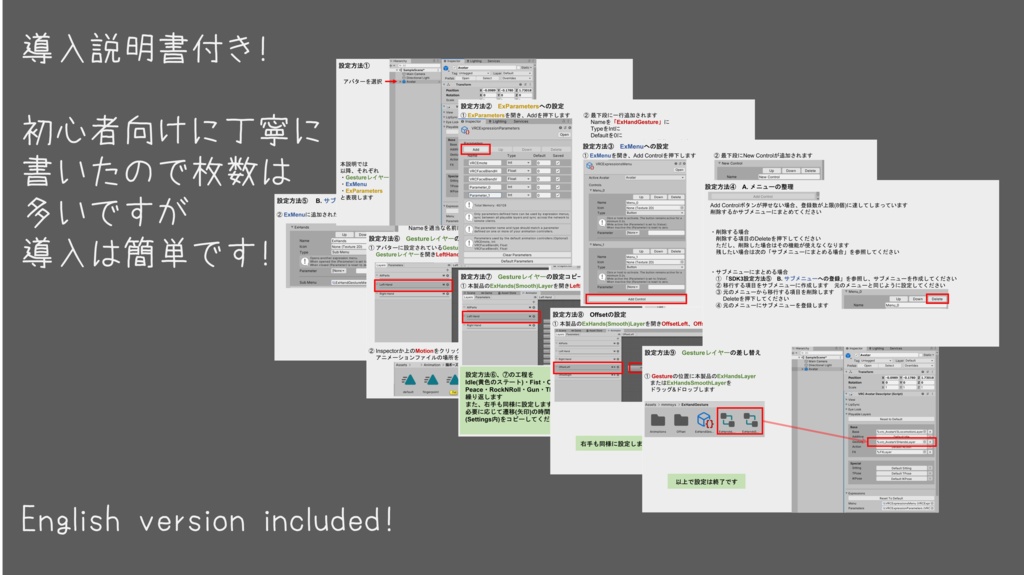Click Delete on the New Control entry
Image resolution: width=1024 pixels, height=575 pixels.
810,171
